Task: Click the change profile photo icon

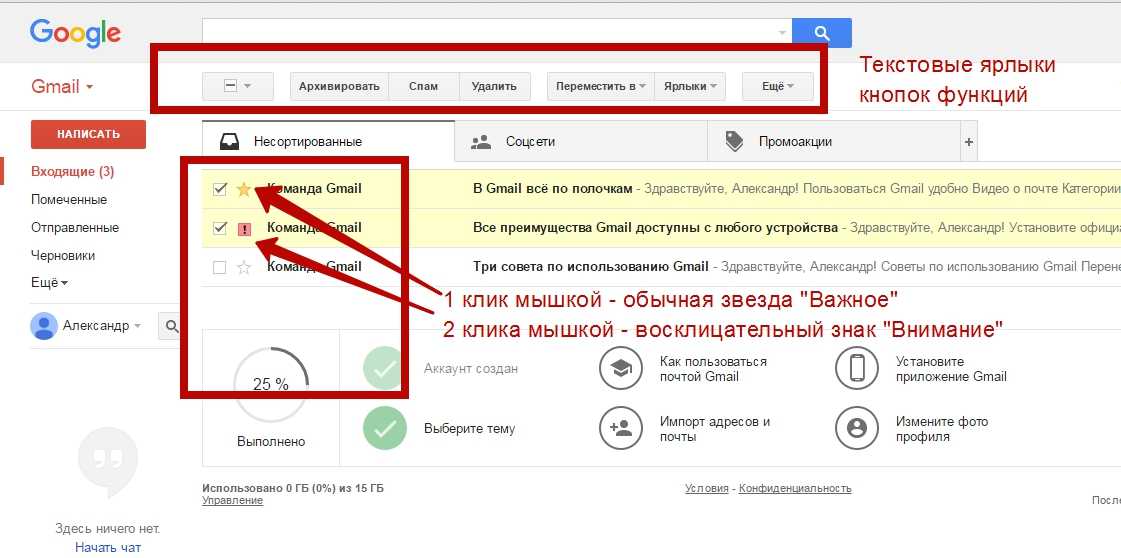Action: [x=856, y=429]
